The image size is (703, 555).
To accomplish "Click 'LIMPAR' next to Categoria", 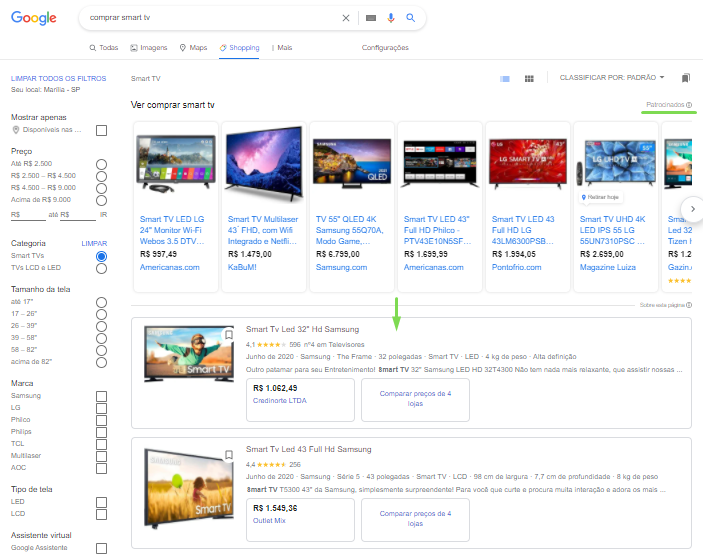I will pyautogui.click(x=94, y=243).
